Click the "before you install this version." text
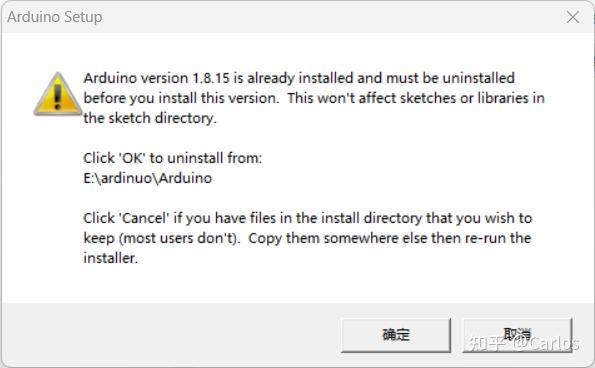The image size is (595, 368). point(181,98)
